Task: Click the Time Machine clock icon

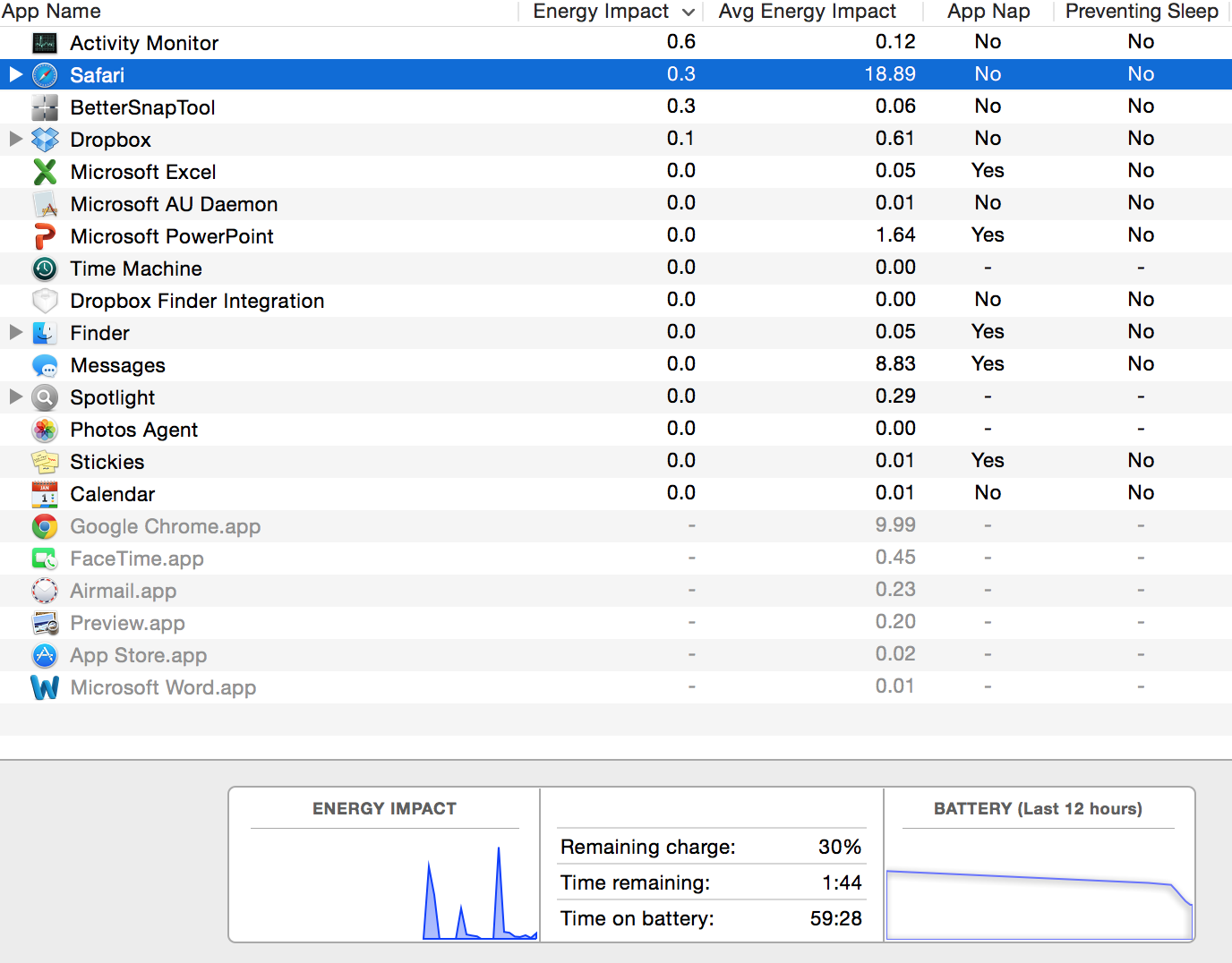Action: (x=45, y=268)
